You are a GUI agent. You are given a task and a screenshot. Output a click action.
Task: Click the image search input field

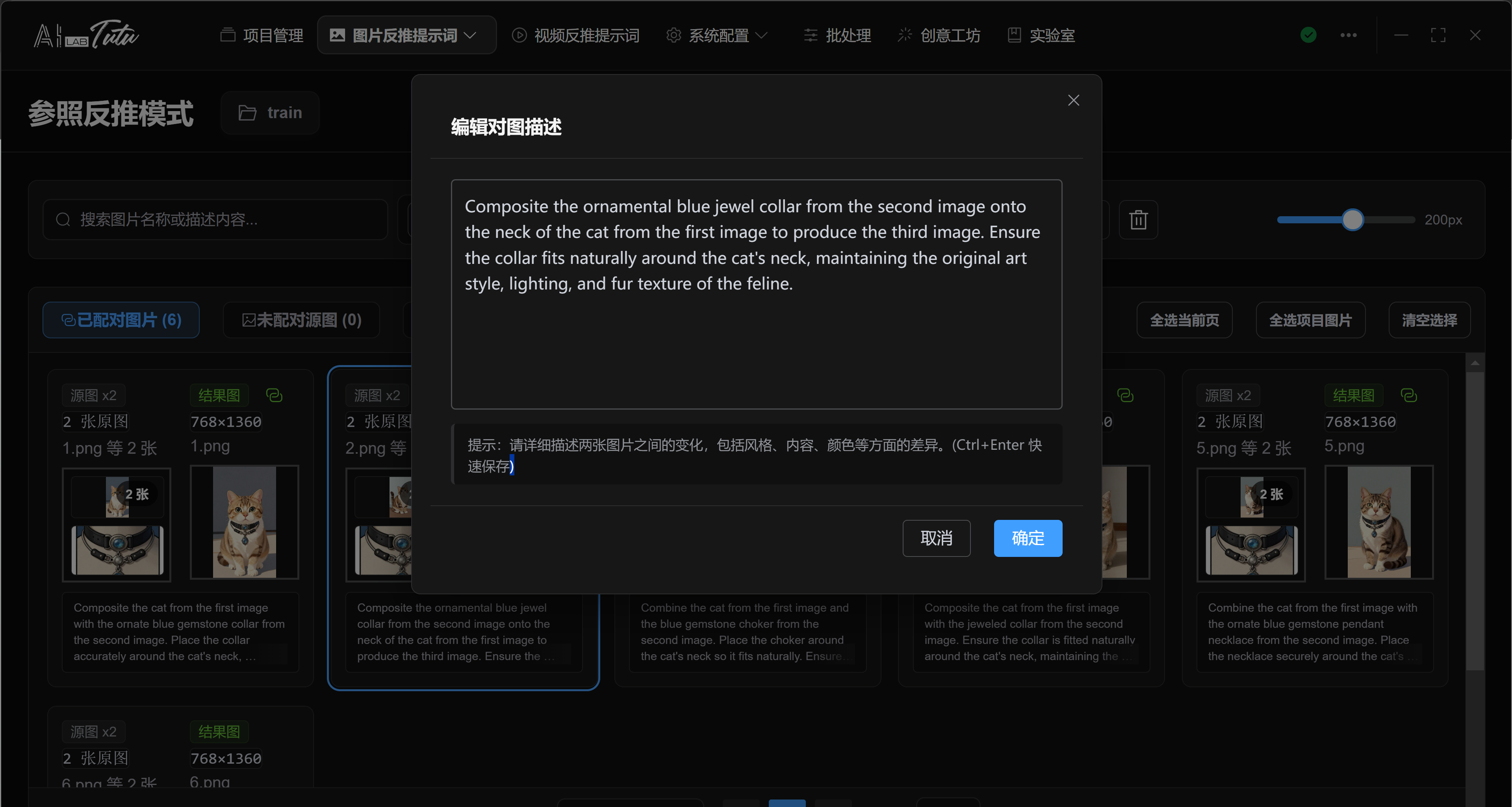(215, 219)
